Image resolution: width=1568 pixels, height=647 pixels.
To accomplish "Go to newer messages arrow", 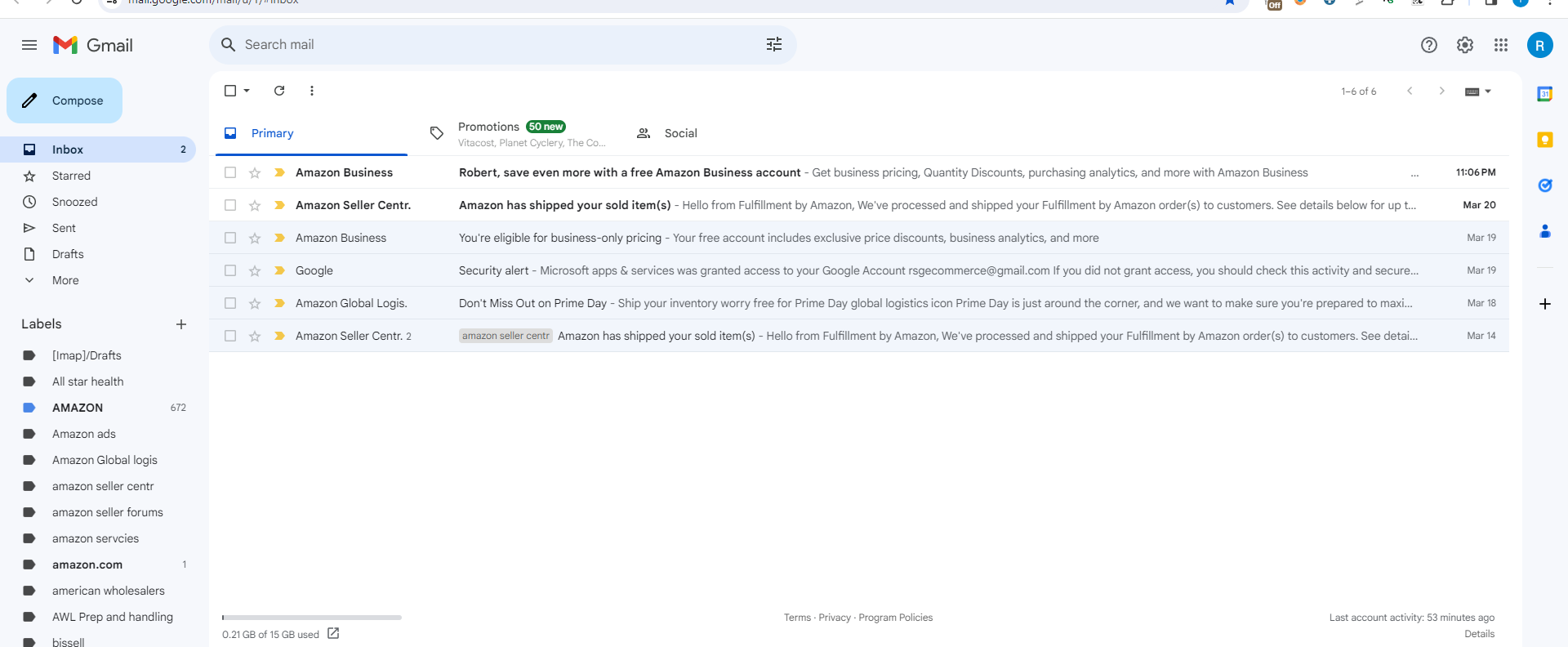I will pyautogui.click(x=1410, y=91).
